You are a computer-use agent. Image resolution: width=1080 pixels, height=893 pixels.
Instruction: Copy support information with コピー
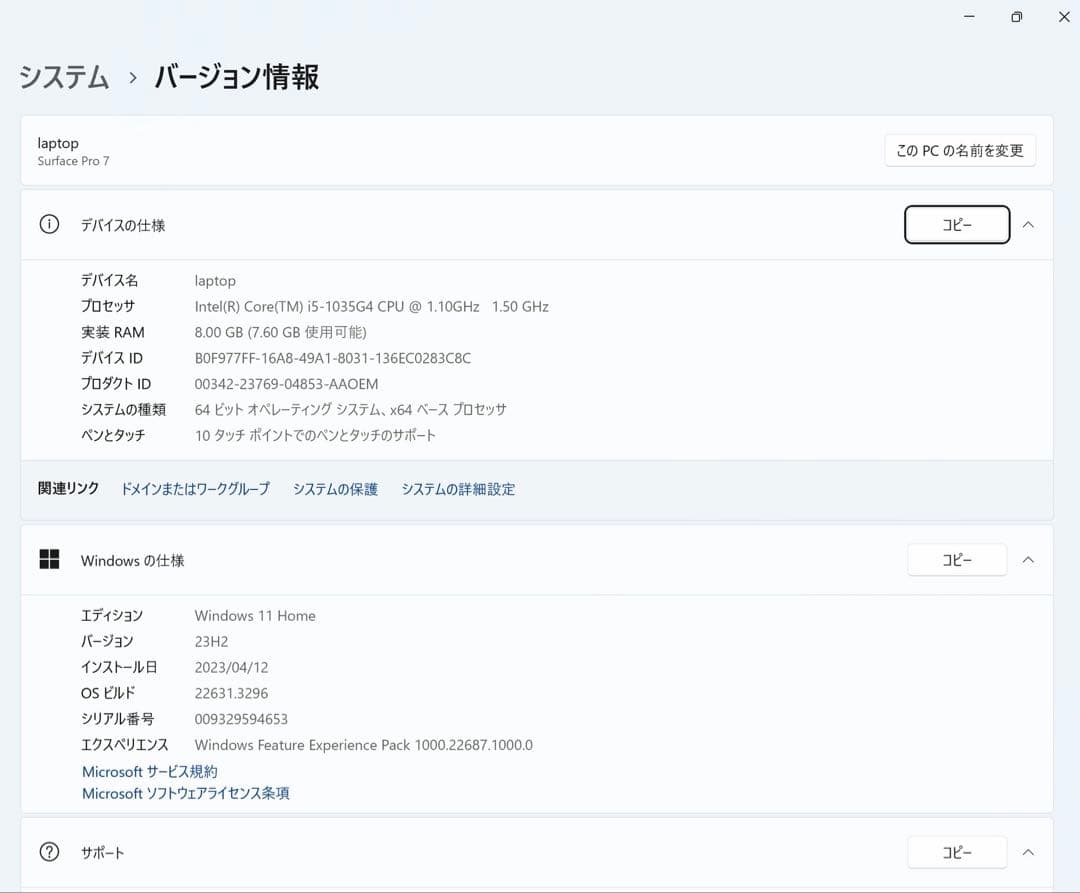pos(956,852)
